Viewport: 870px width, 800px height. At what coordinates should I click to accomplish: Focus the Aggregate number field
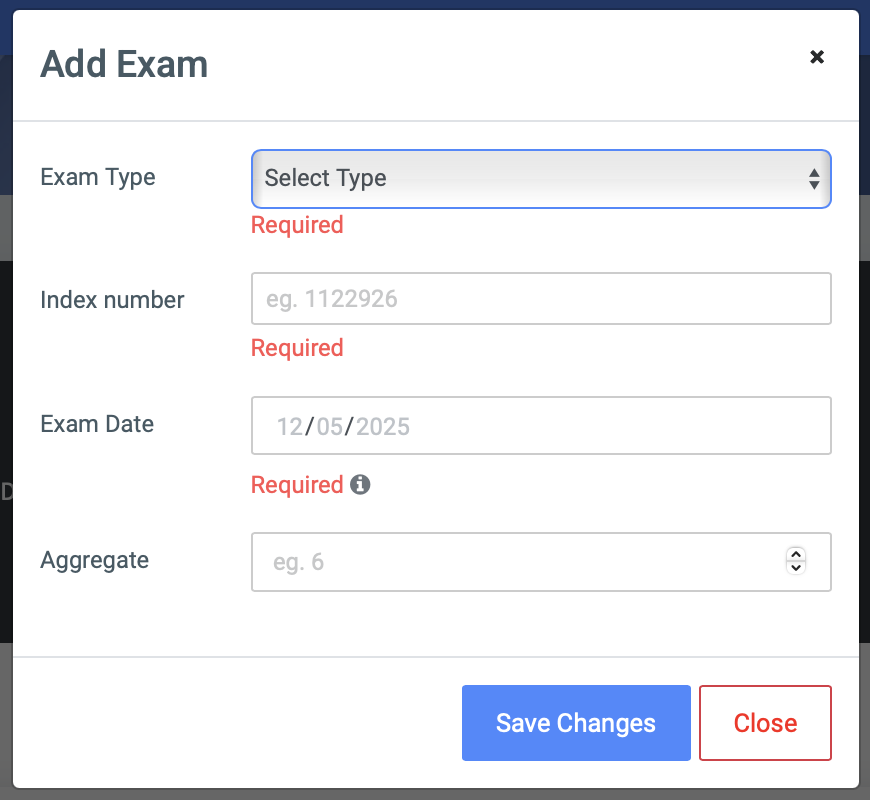click(520, 562)
